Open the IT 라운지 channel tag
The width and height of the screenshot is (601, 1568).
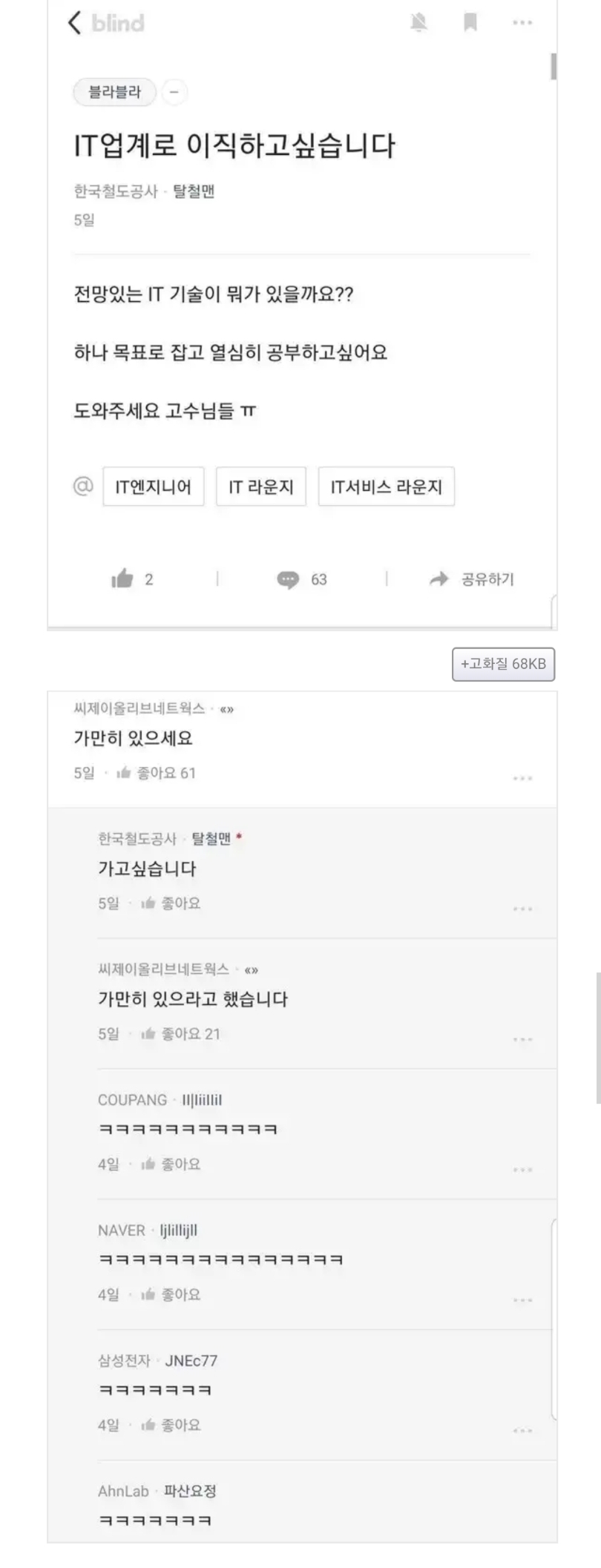point(260,487)
